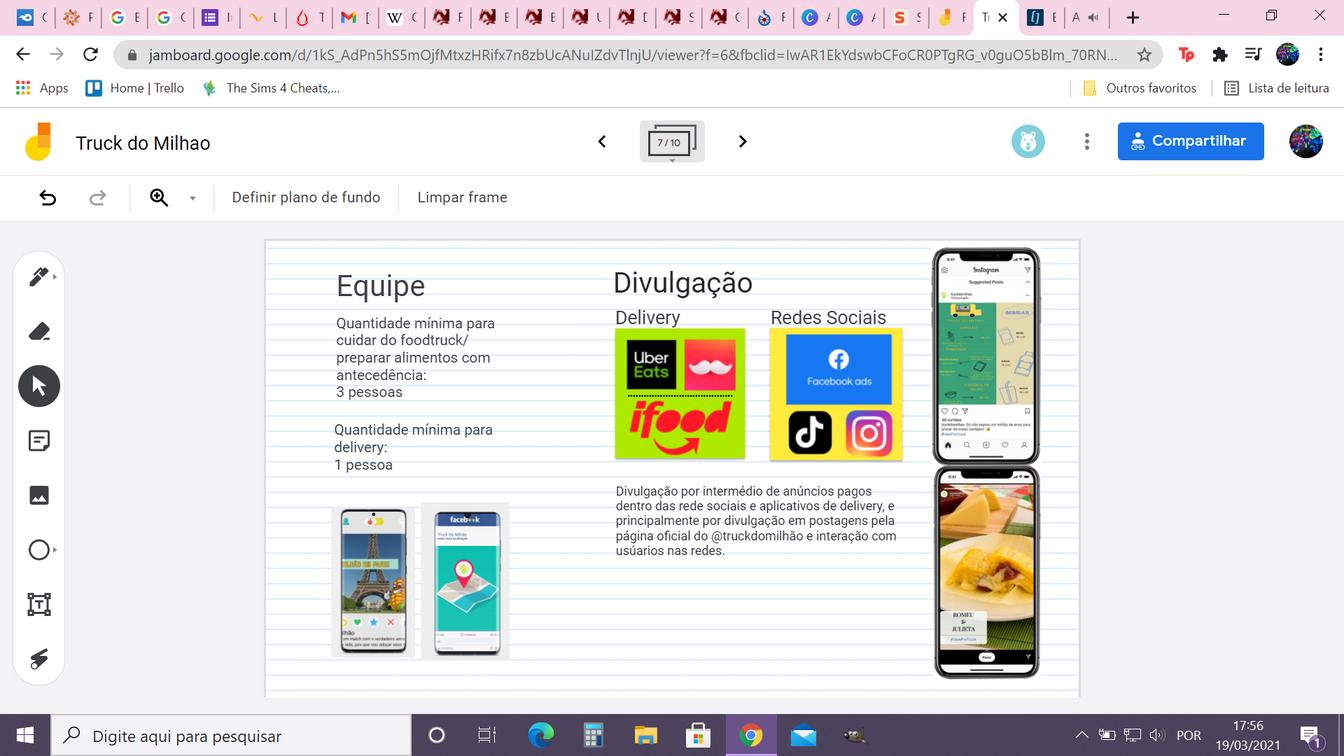This screenshot has height=756, width=1344.
Task: Click the address bar URL
Action: 632,55
